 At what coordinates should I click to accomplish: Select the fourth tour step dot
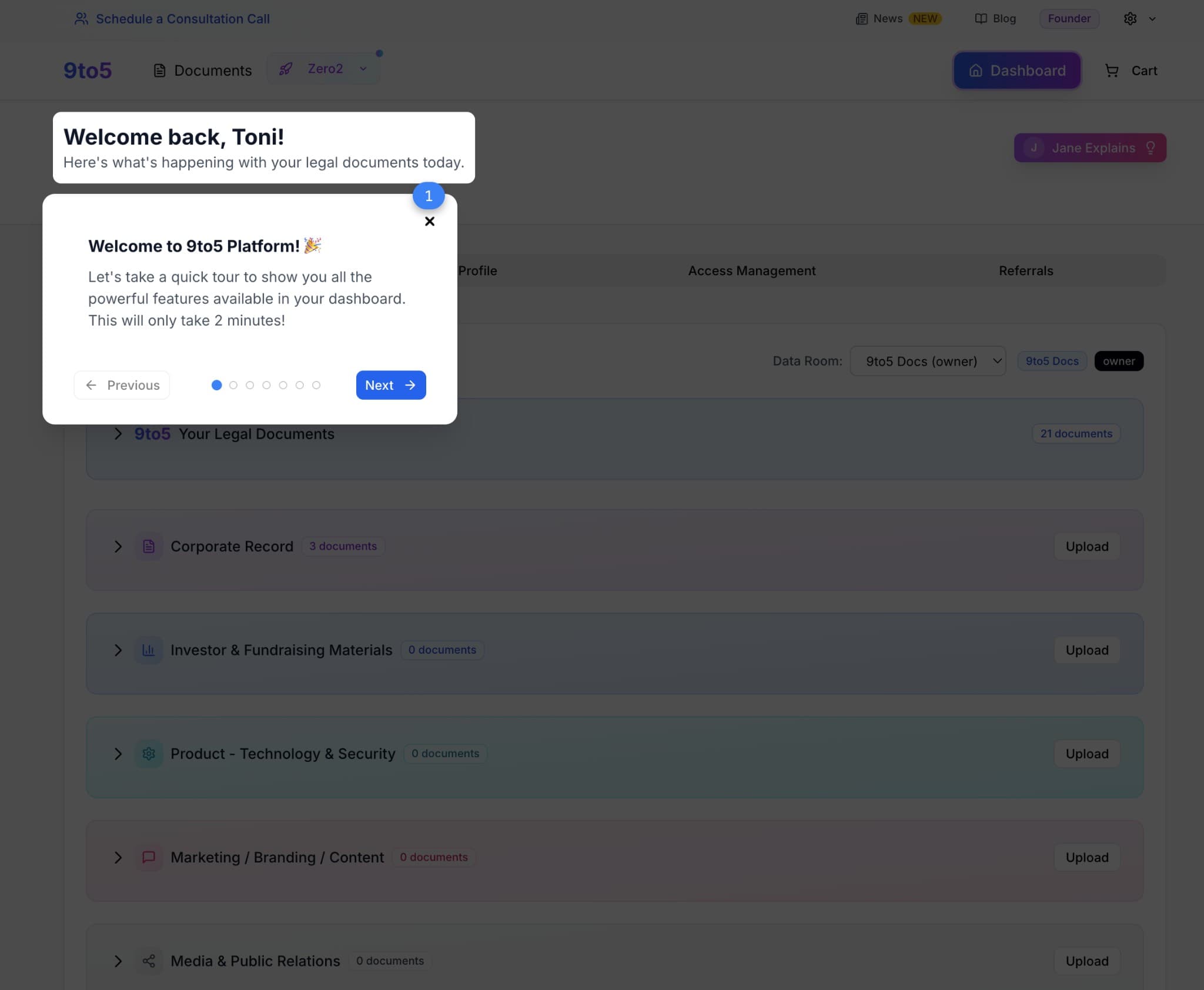(266, 385)
